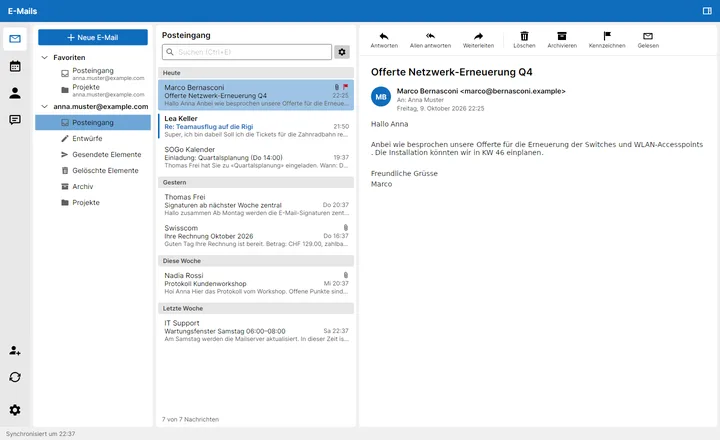720x440 pixels.
Task: Select the Marco Bernasconi Offerte email
Action: coord(256,95)
